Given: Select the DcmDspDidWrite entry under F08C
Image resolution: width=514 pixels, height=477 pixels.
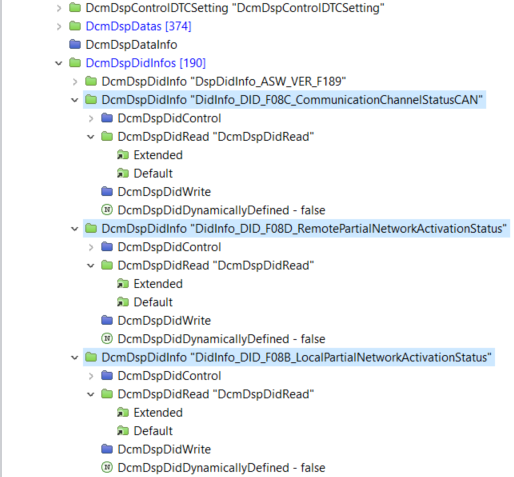Looking at the screenshot, I should click(x=164, y=192).
